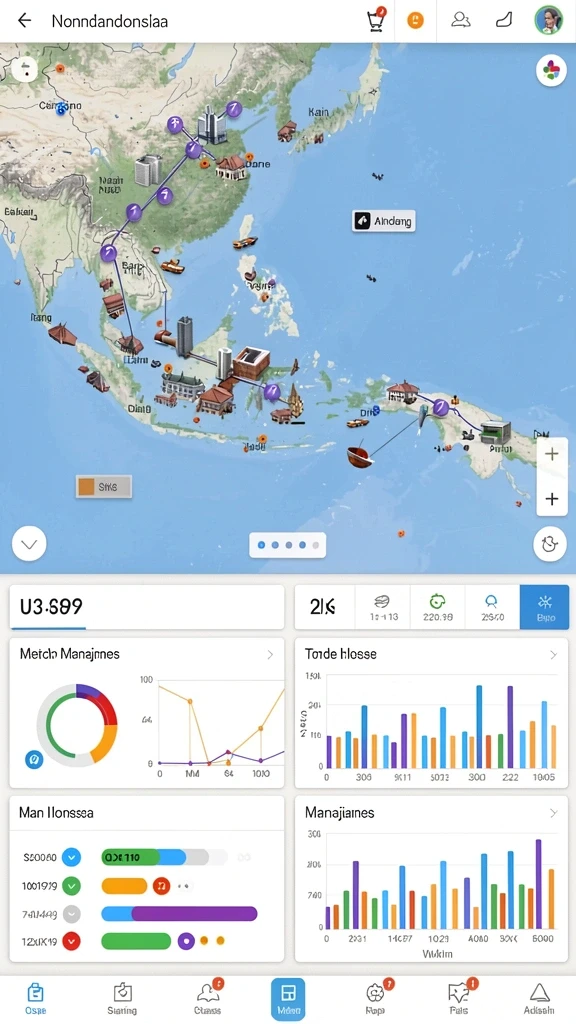Go back using the top-left arrow
Image resolution: width=576 pixels, height=1024 pixels.
point(24,20)
